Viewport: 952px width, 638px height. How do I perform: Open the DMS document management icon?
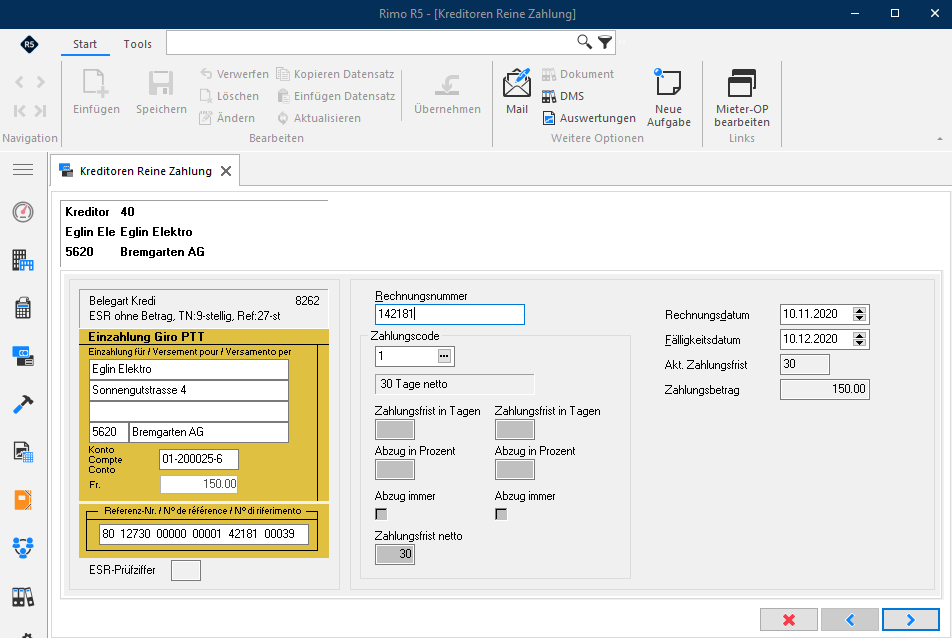pos(549,96)
